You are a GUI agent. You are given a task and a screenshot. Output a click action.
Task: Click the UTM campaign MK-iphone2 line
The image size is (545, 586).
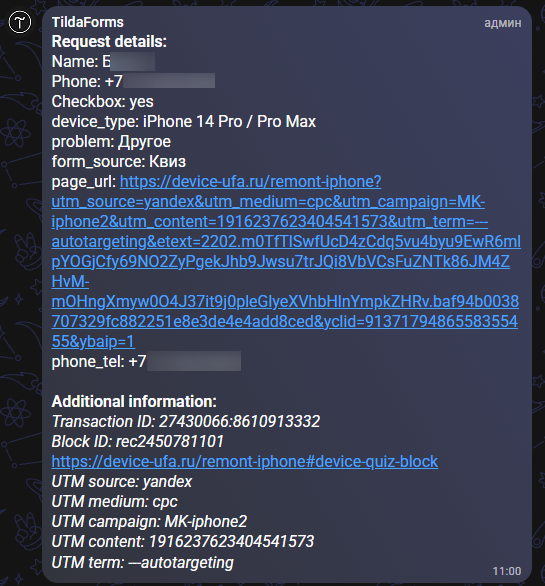149,521
